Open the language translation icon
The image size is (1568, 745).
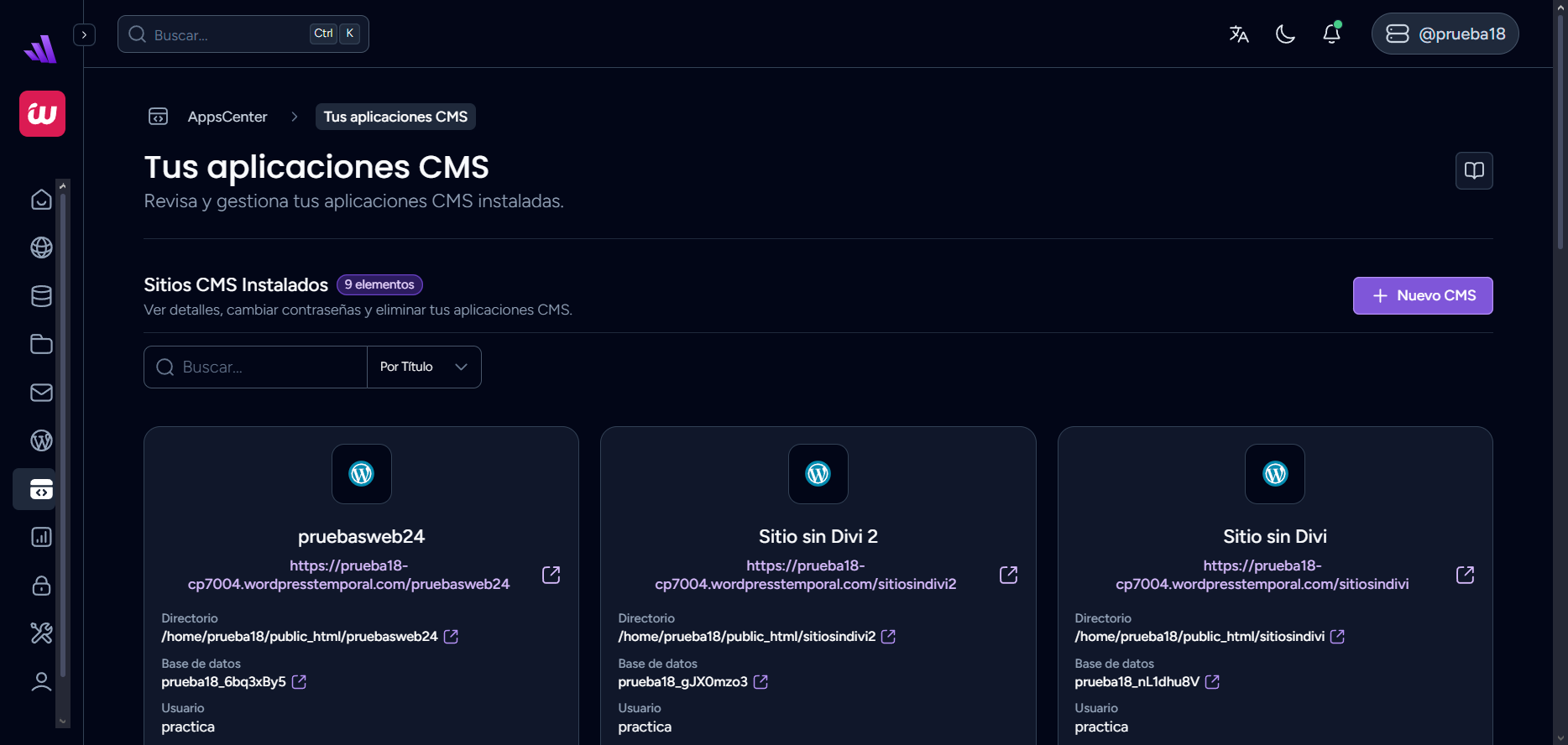pos(1238,34)
